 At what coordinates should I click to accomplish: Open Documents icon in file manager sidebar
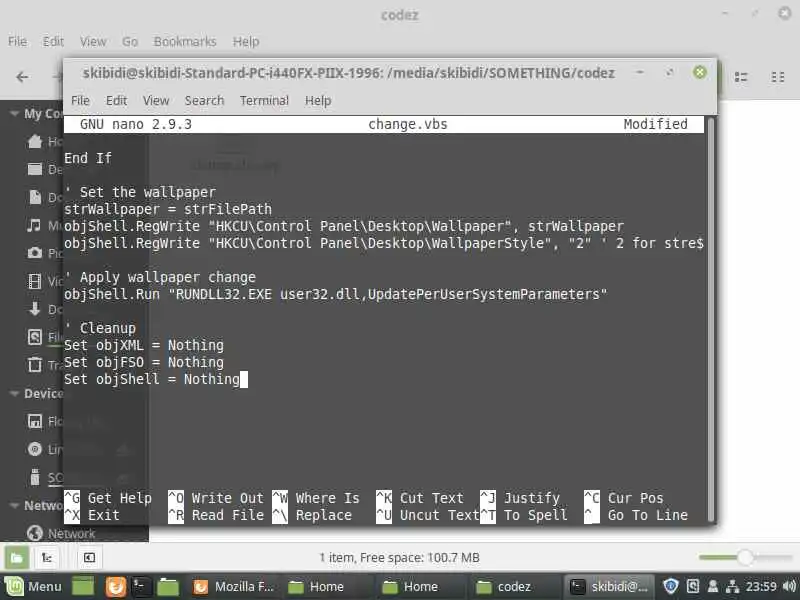[x=35, y=197]
